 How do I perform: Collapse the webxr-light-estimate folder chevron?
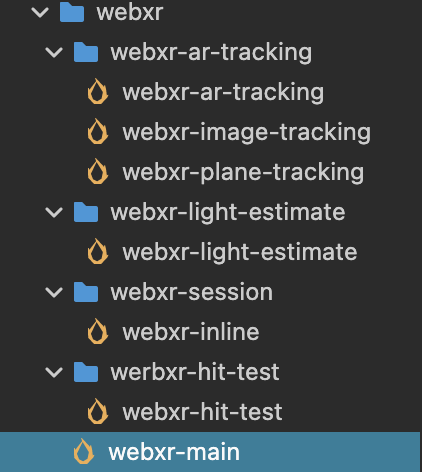54,212
